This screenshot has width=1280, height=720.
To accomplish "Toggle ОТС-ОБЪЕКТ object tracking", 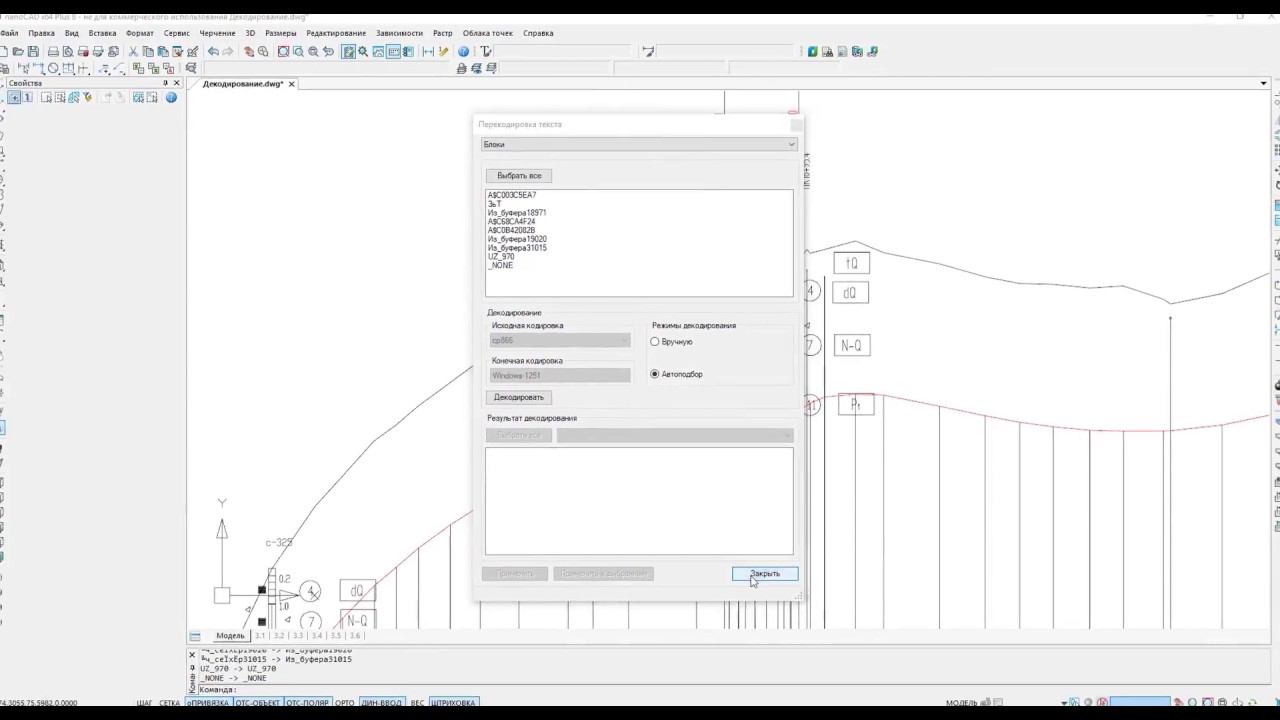I will tap(258, 703).
